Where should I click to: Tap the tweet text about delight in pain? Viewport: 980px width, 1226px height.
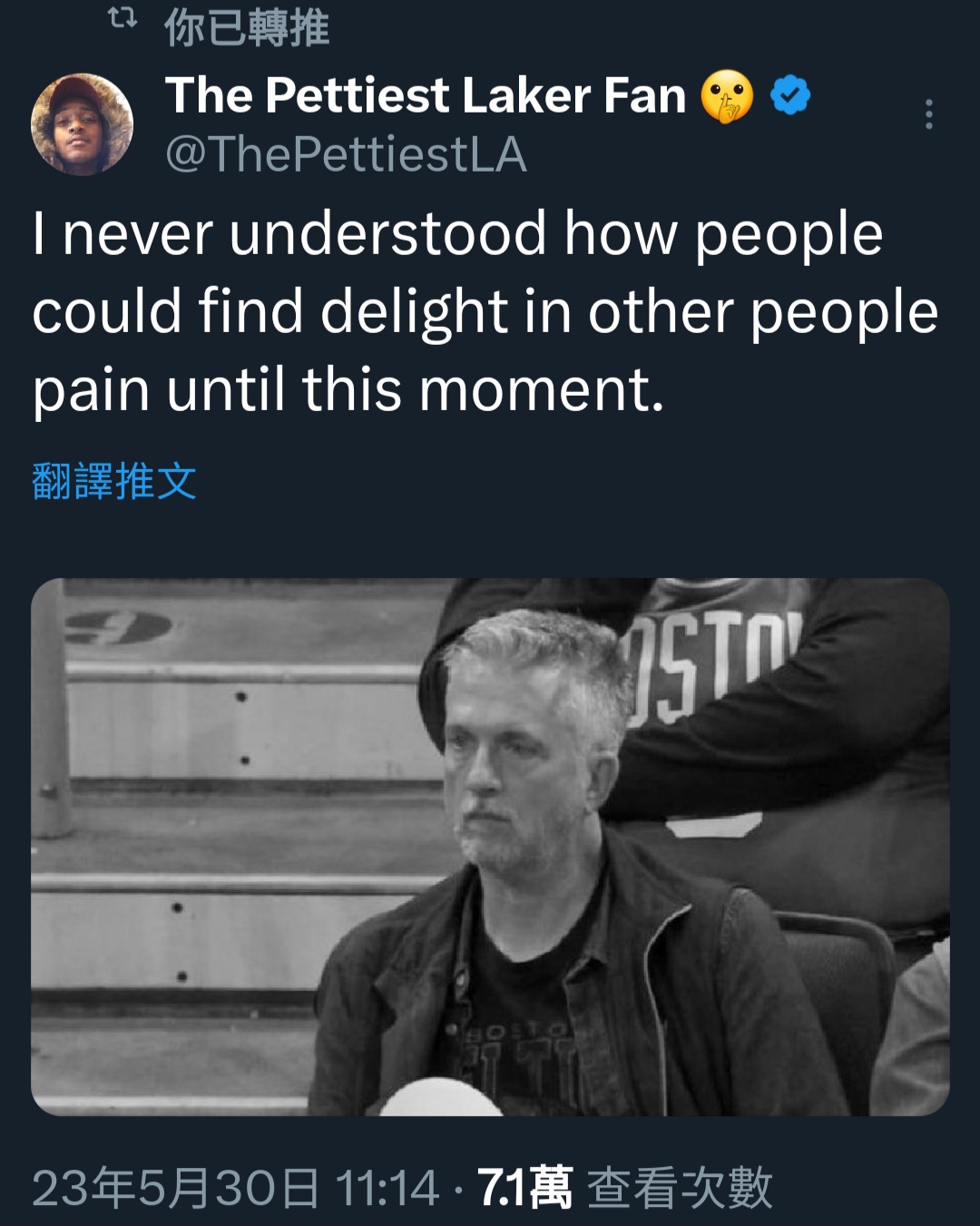click(485, 311)
